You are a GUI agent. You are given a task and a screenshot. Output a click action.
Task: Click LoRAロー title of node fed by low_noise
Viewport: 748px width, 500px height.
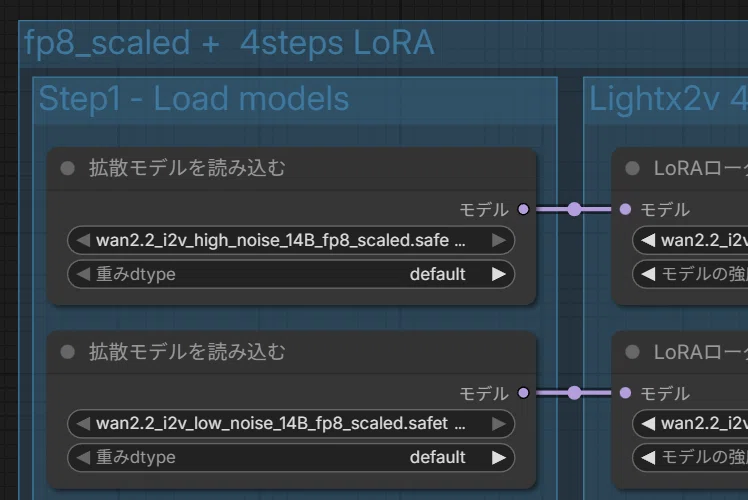coord(700,352)
